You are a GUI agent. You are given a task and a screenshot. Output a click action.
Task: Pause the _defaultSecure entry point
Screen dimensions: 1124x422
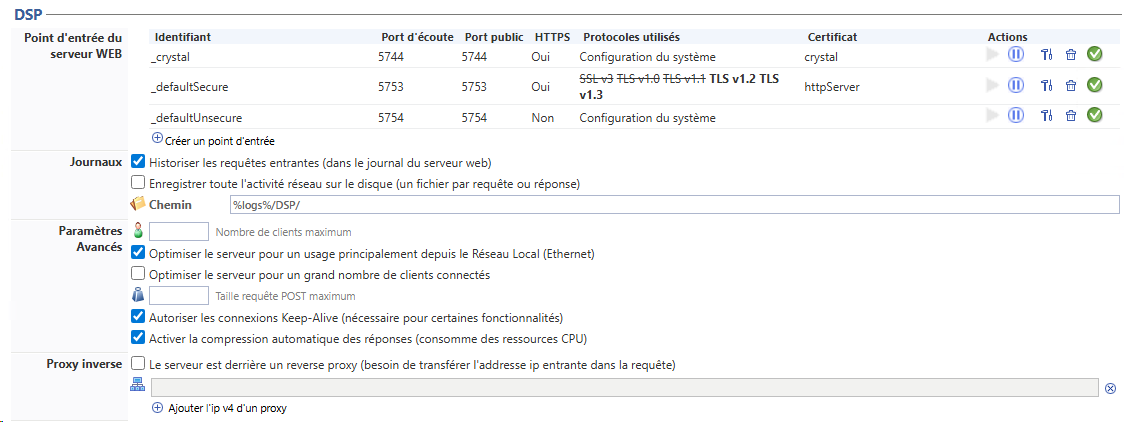pyautogui.click(x=1016, y=85)
